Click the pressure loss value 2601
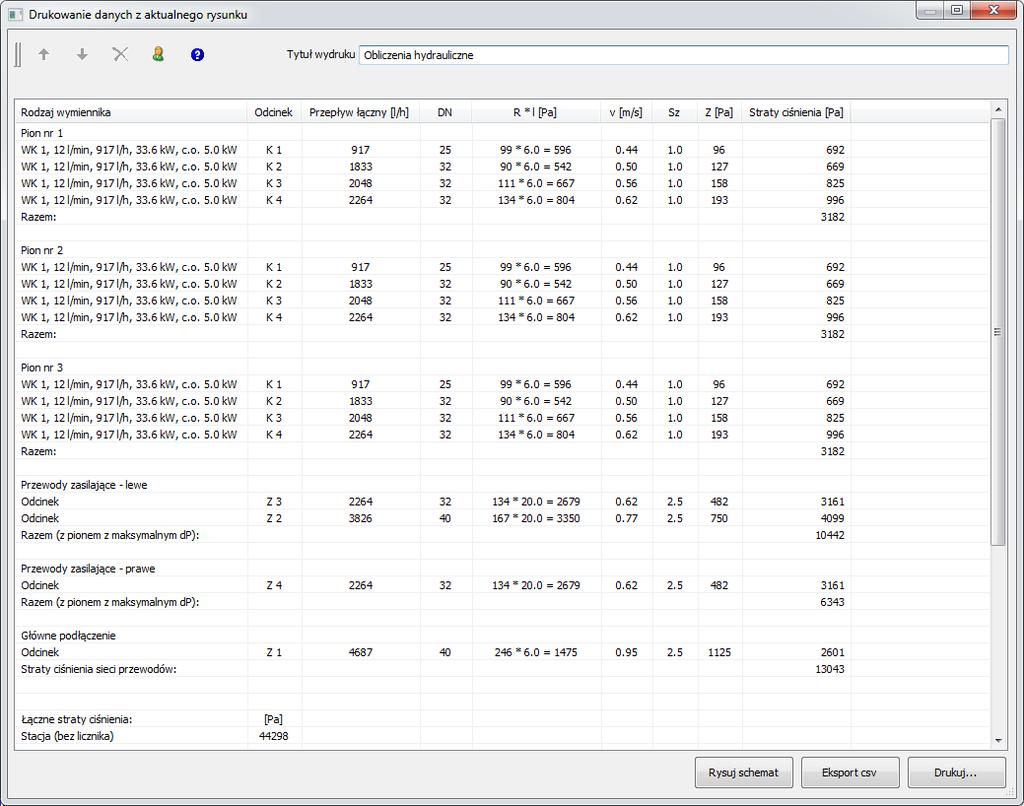1024x806 pixels. [832, 653]
